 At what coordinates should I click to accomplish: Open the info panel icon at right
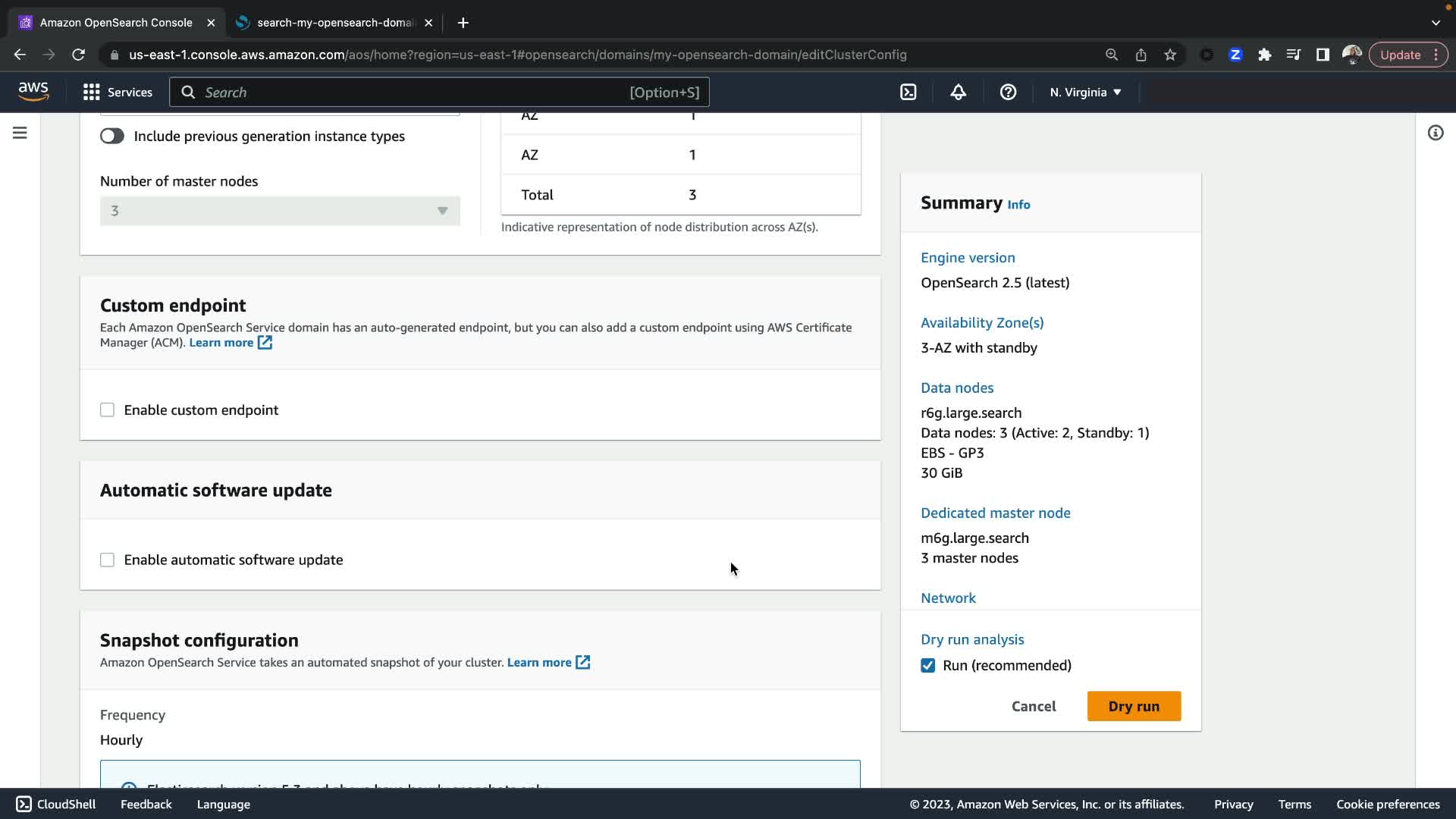point(1435,133)
